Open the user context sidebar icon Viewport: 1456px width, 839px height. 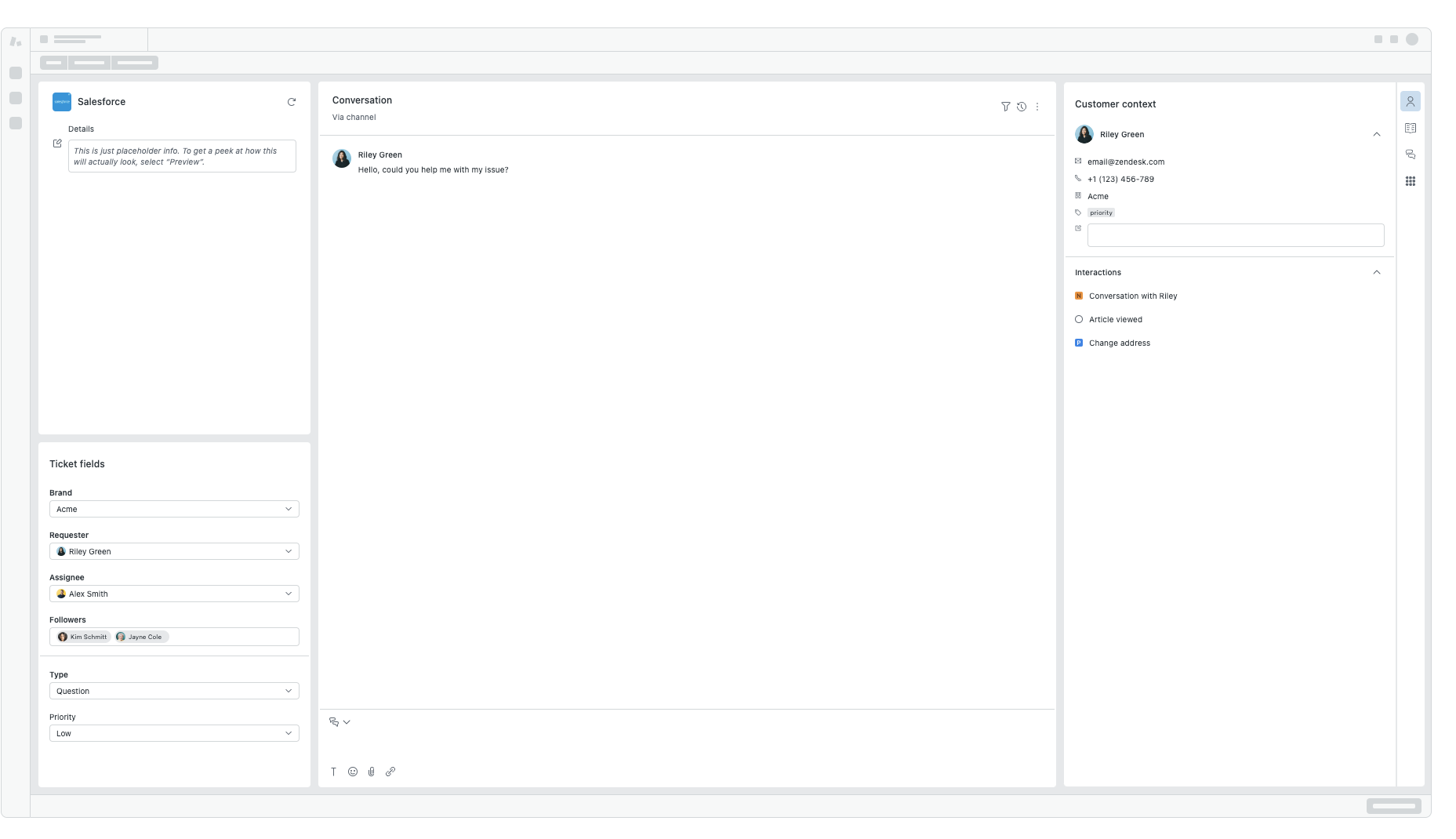coord(1410,101)
